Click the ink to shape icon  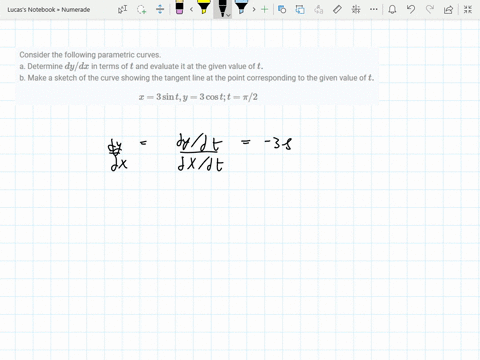(300, 9)
